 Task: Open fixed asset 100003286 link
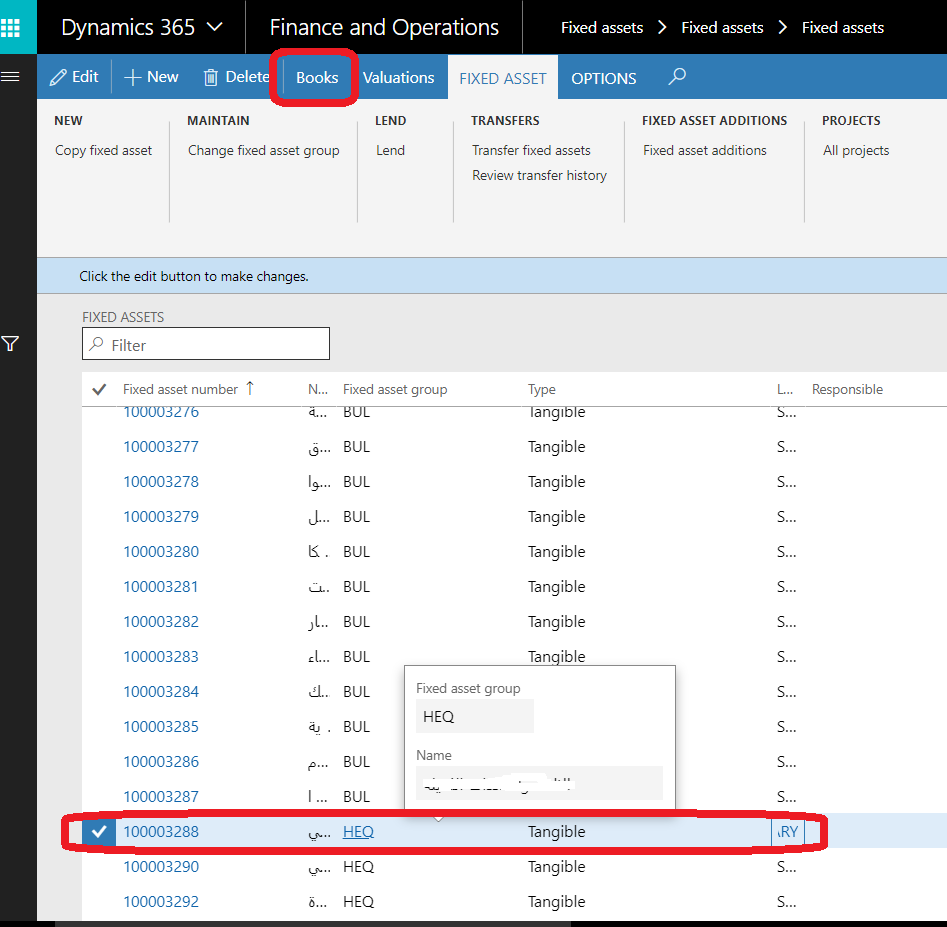pyautogui.click(x=161, y=762)
